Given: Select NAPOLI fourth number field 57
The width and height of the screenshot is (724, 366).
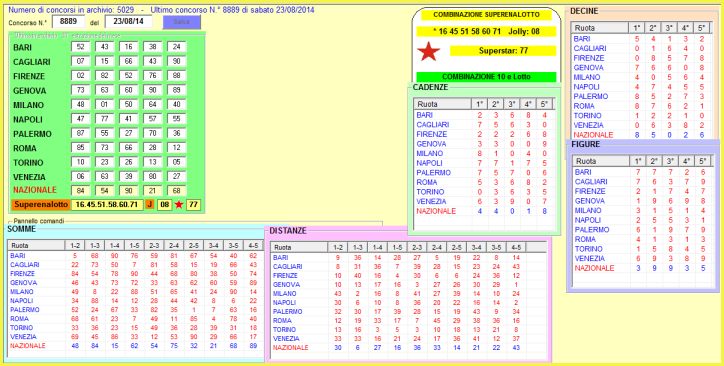Looking at the screenshot, I should tap(152, 119).
